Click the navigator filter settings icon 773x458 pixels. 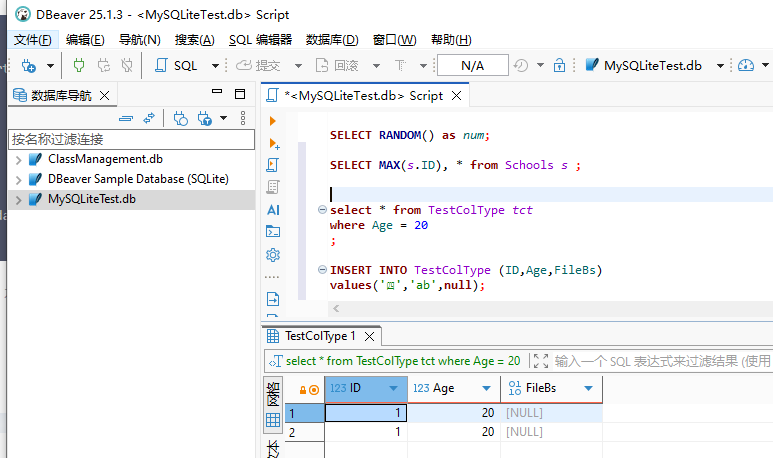(x=205, y=118)
